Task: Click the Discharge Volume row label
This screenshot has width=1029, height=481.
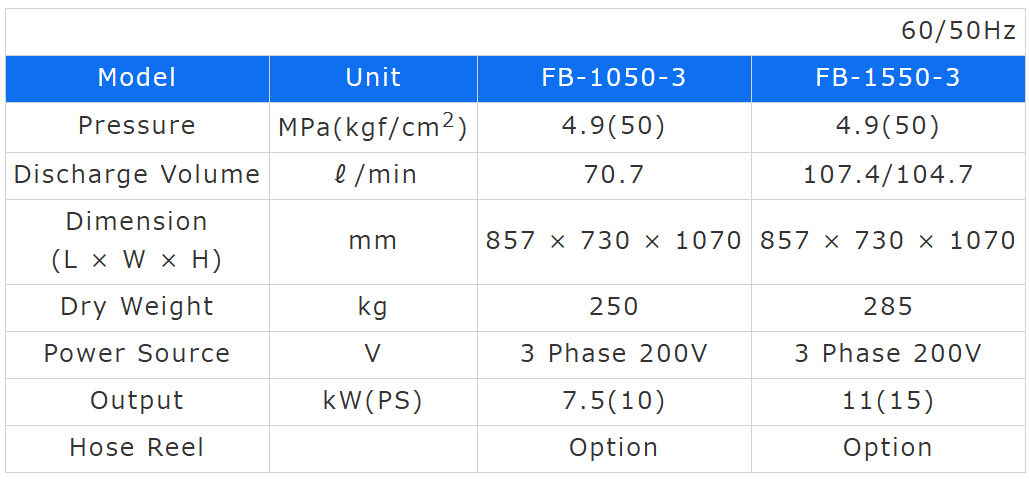Action: point(137,175)
